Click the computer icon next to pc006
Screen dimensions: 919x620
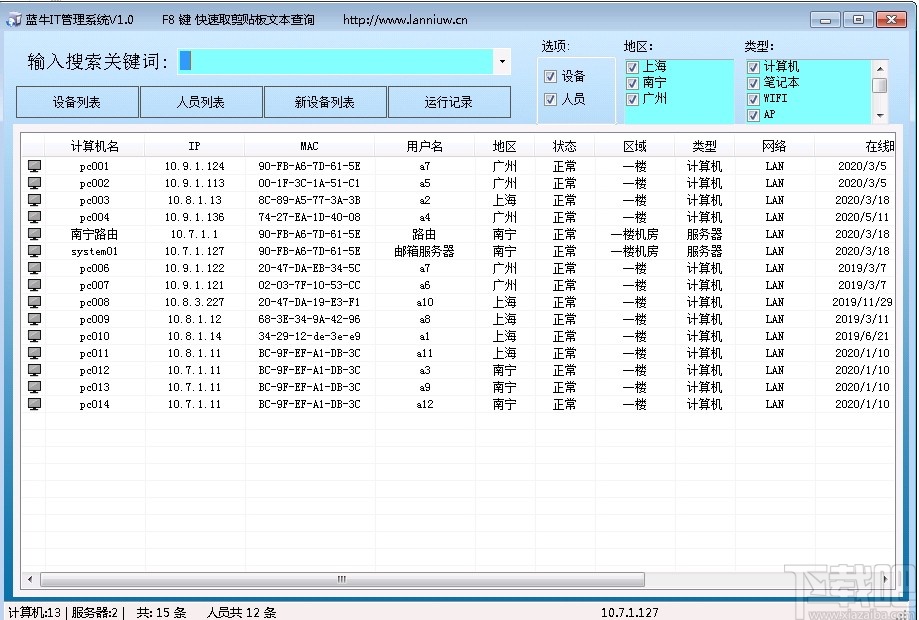coord(34,268)
